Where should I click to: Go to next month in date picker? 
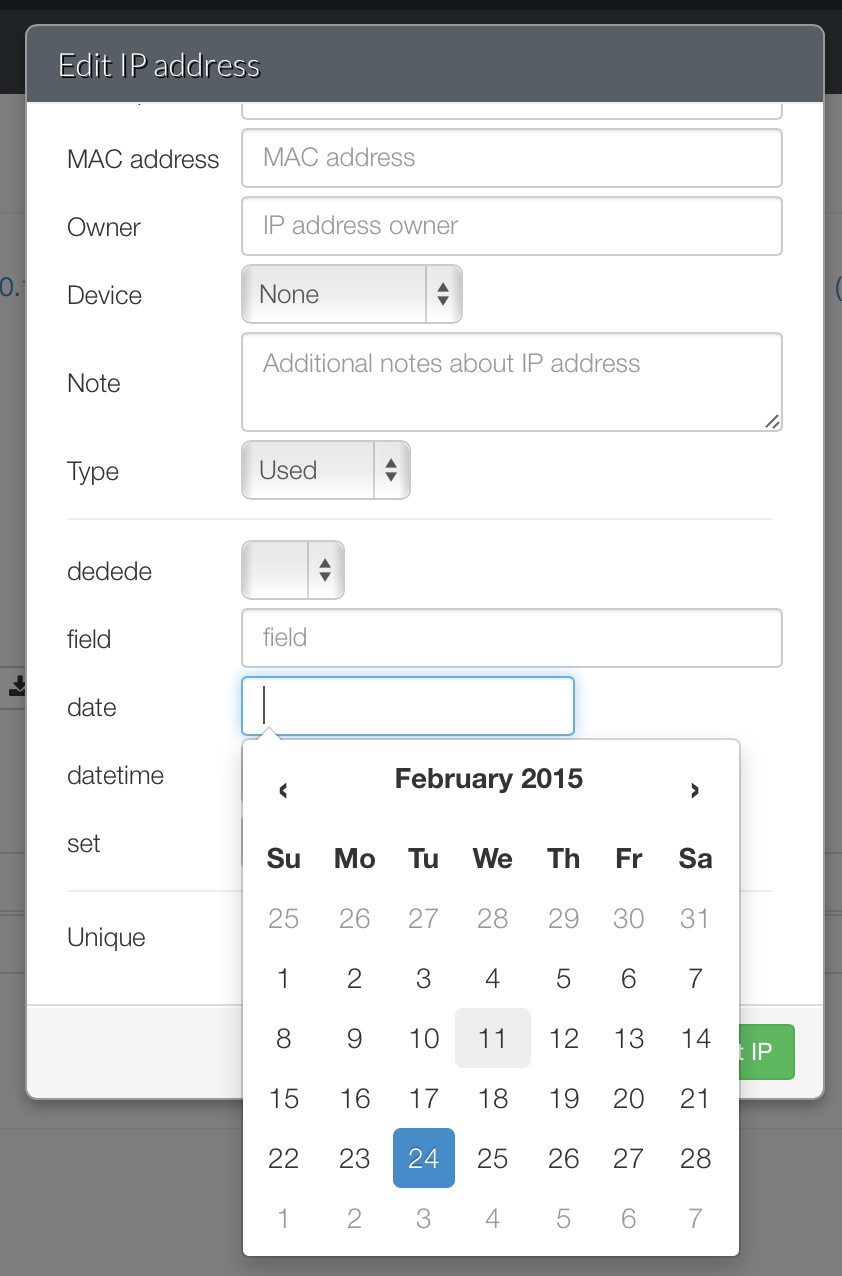695,791
